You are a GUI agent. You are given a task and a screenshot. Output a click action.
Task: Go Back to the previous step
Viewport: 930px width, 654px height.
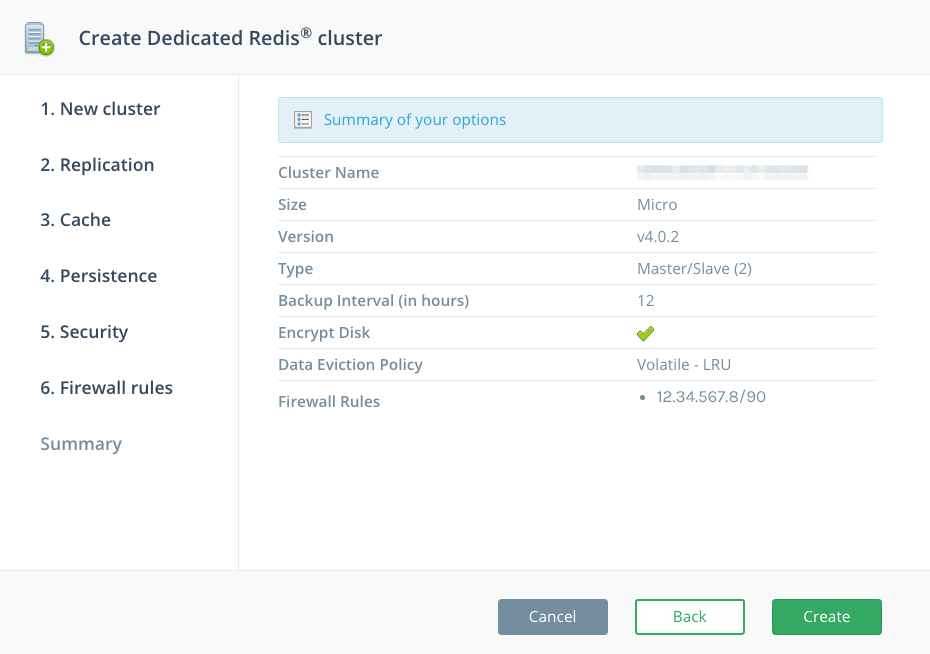tap(690, 617)
